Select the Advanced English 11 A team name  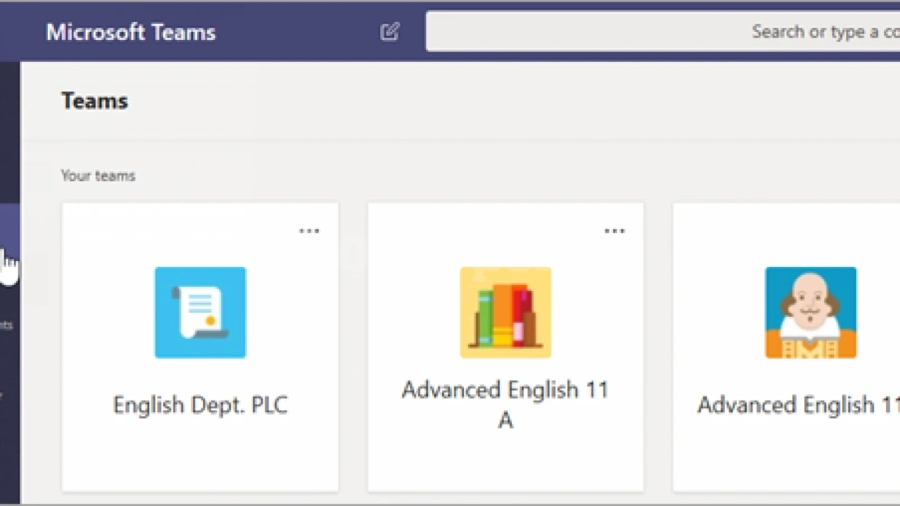[x=505, y=405]
